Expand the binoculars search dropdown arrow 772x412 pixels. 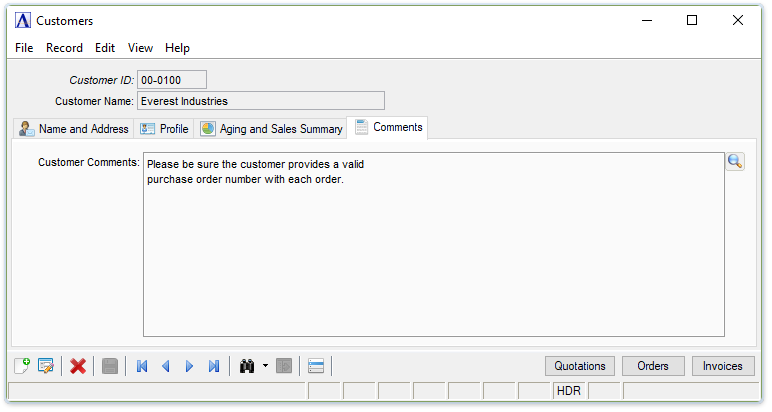coord(265,366)
